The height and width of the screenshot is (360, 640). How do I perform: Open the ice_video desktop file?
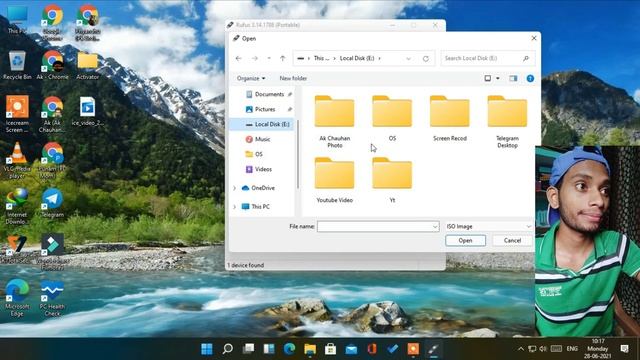click(x=87, y=111)
